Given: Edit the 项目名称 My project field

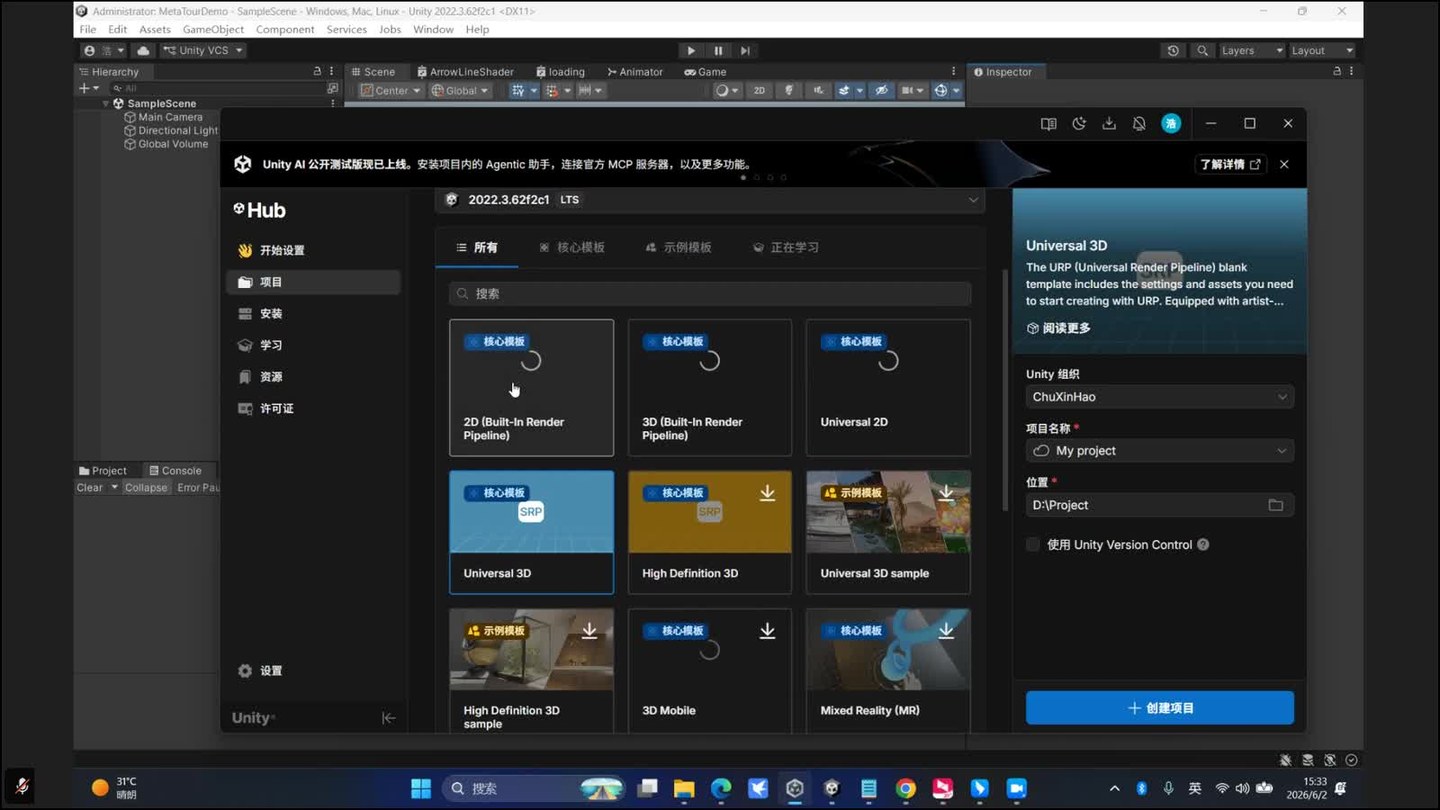Looking at the screenshot, I should click(x=1160, y=451).
